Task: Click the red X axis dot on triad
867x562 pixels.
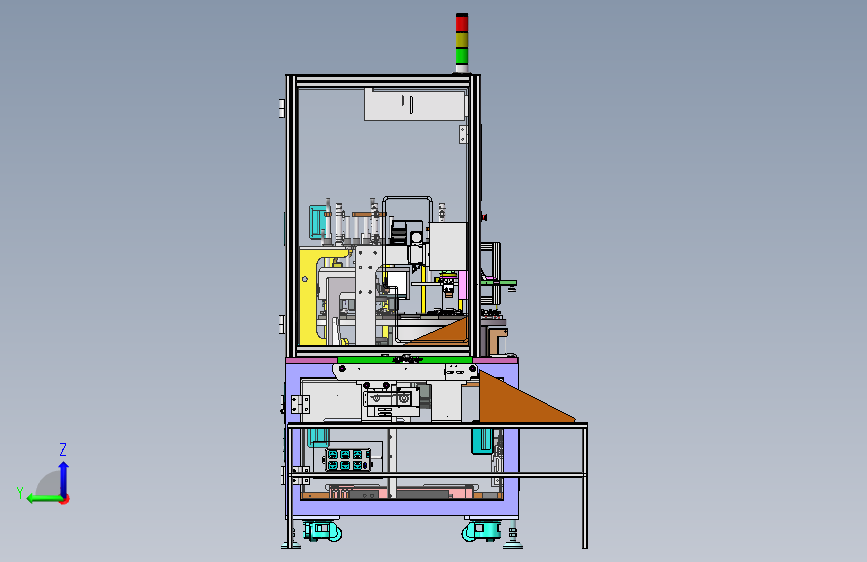Action: [65, 499]
